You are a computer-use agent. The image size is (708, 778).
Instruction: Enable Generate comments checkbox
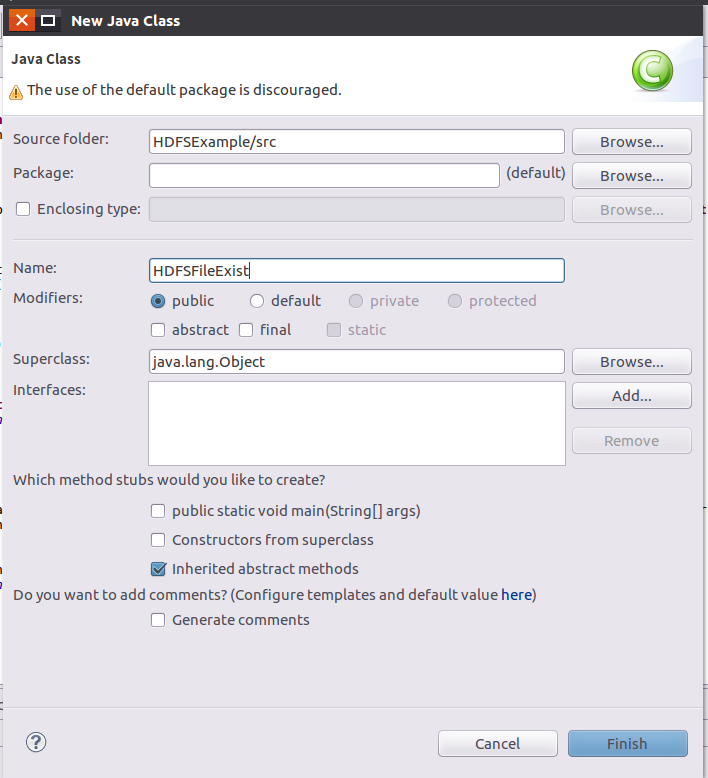pos(158,620)
